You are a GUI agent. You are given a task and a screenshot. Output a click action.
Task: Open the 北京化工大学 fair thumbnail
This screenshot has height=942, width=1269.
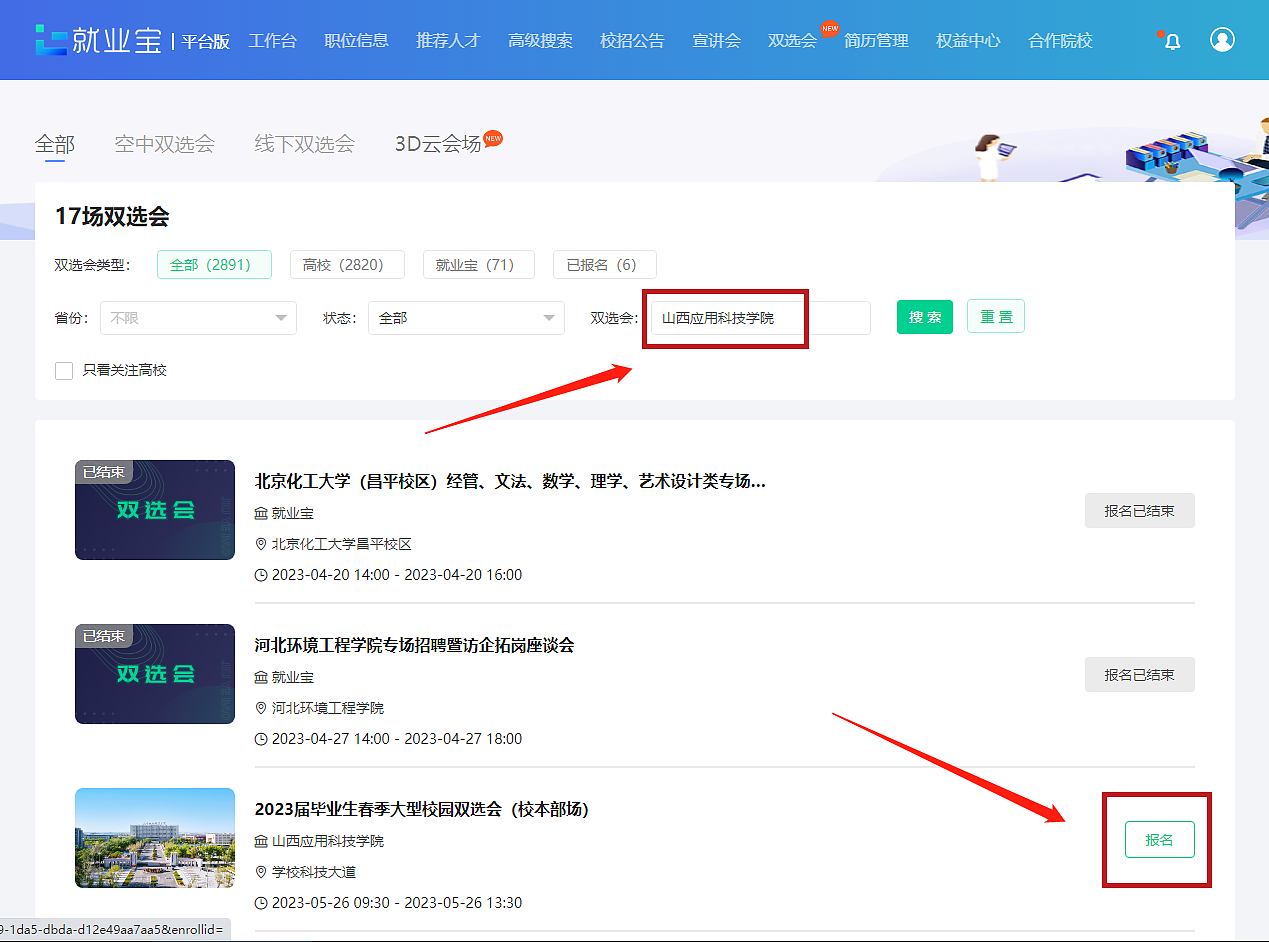point(155,510)
